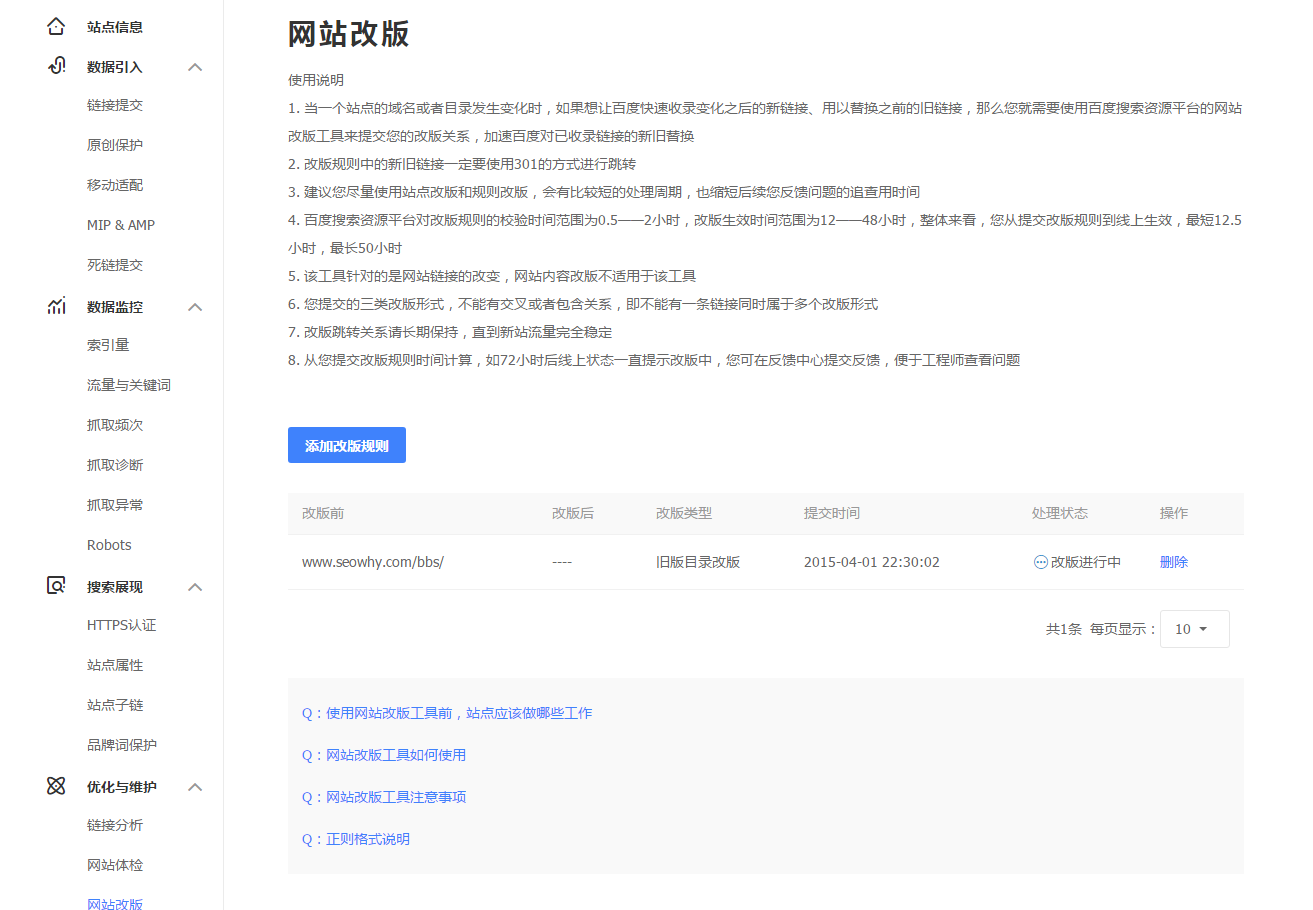Collapse the 优化与维护 section
Viewport: 1313px width, 910px height.
click(x=196, y=786)
